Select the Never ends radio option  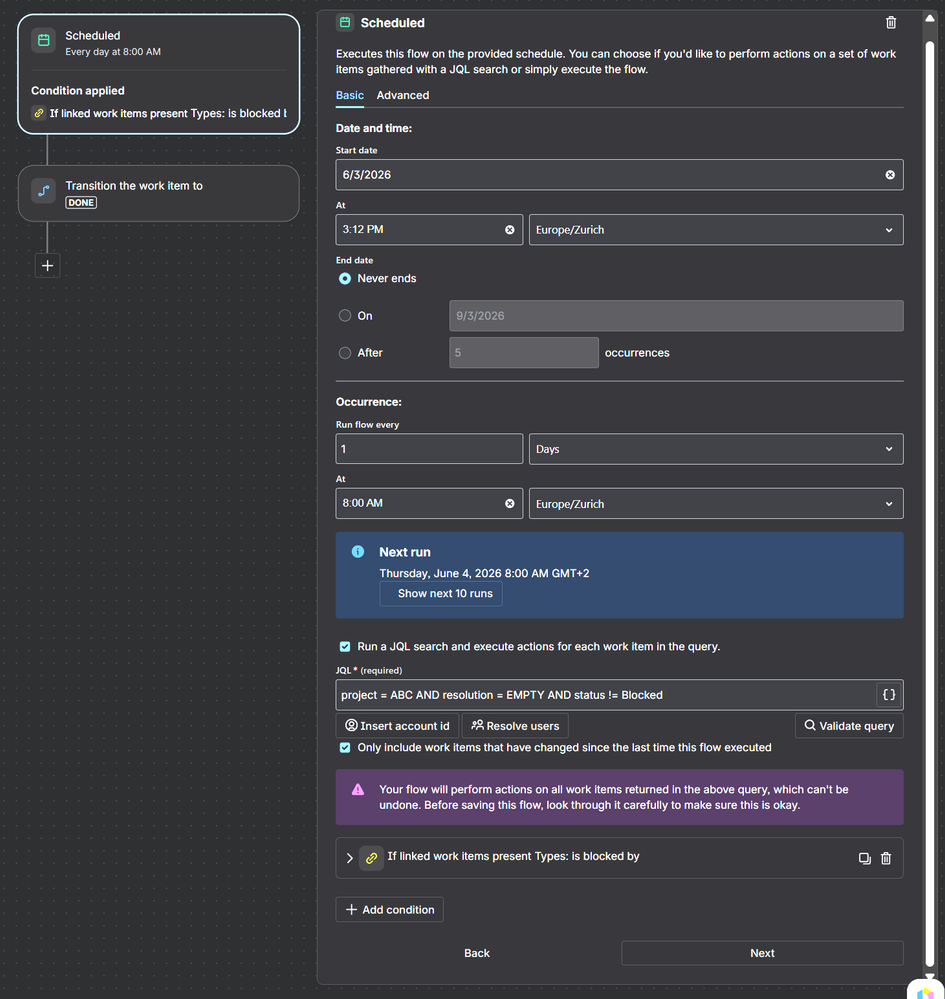(345, 278)
